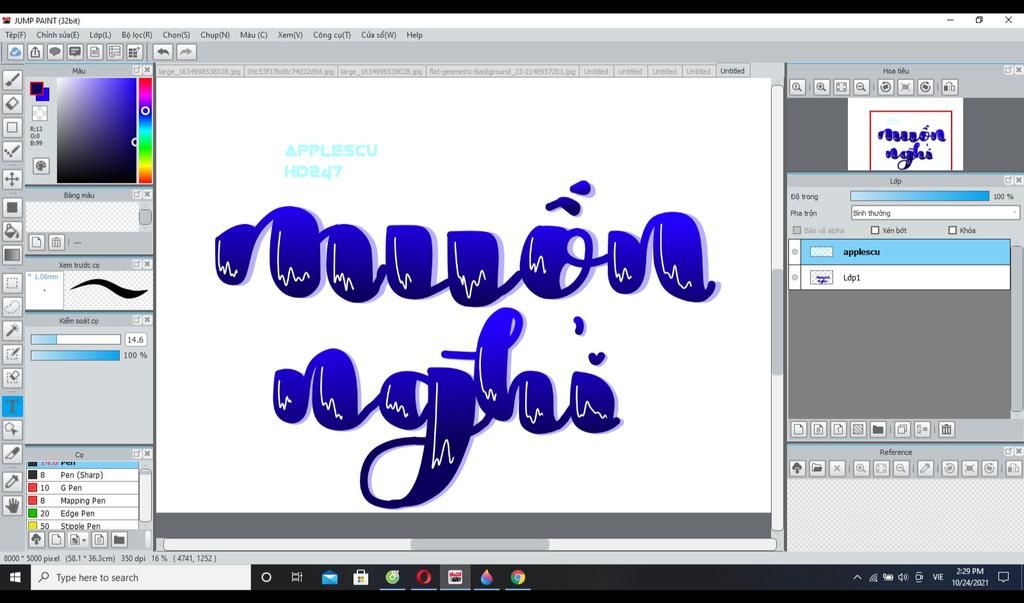Select the Select Eraser tool
The image size is (1024, 603).
12,378
